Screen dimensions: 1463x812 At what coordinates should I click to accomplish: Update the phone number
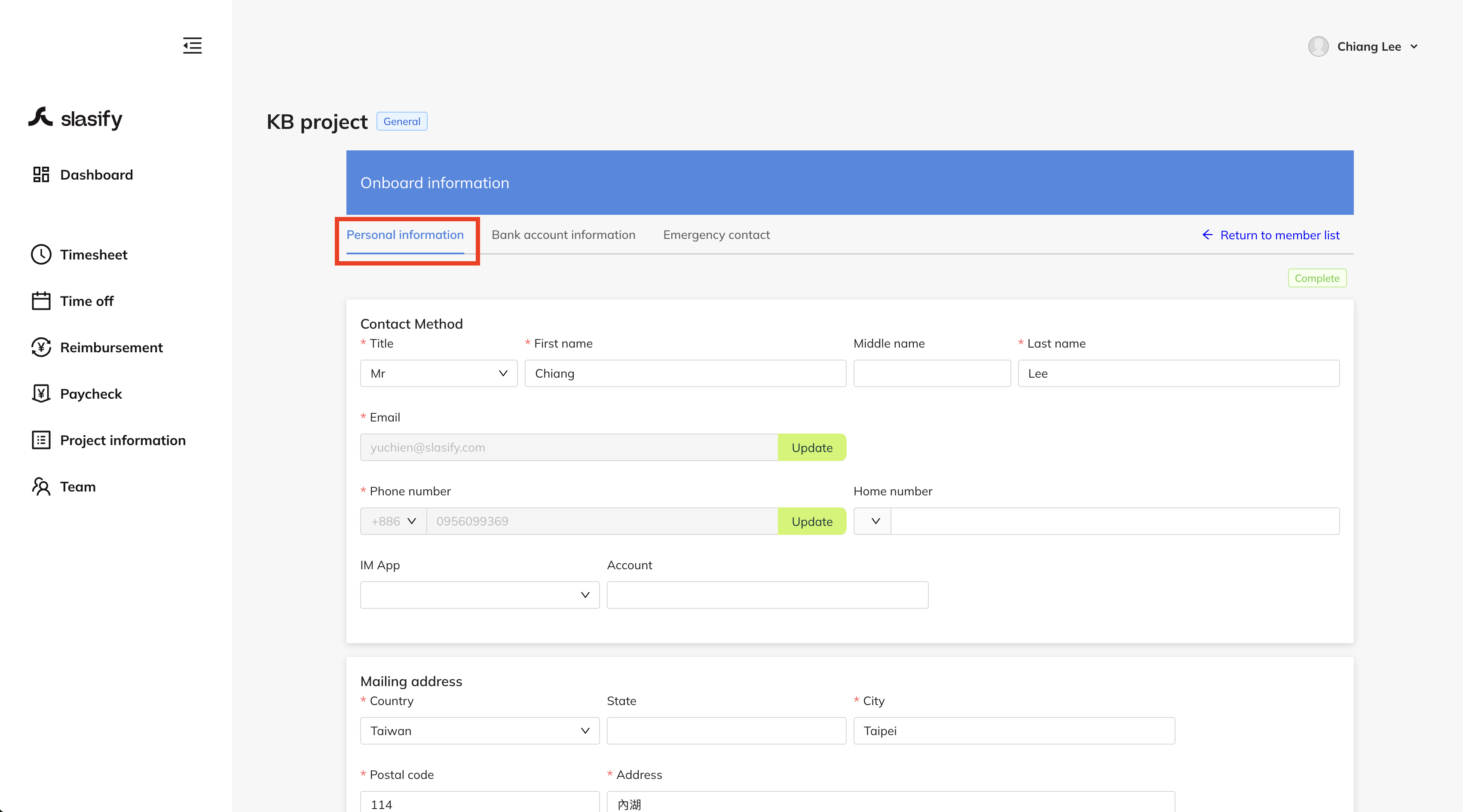point(811,521)
